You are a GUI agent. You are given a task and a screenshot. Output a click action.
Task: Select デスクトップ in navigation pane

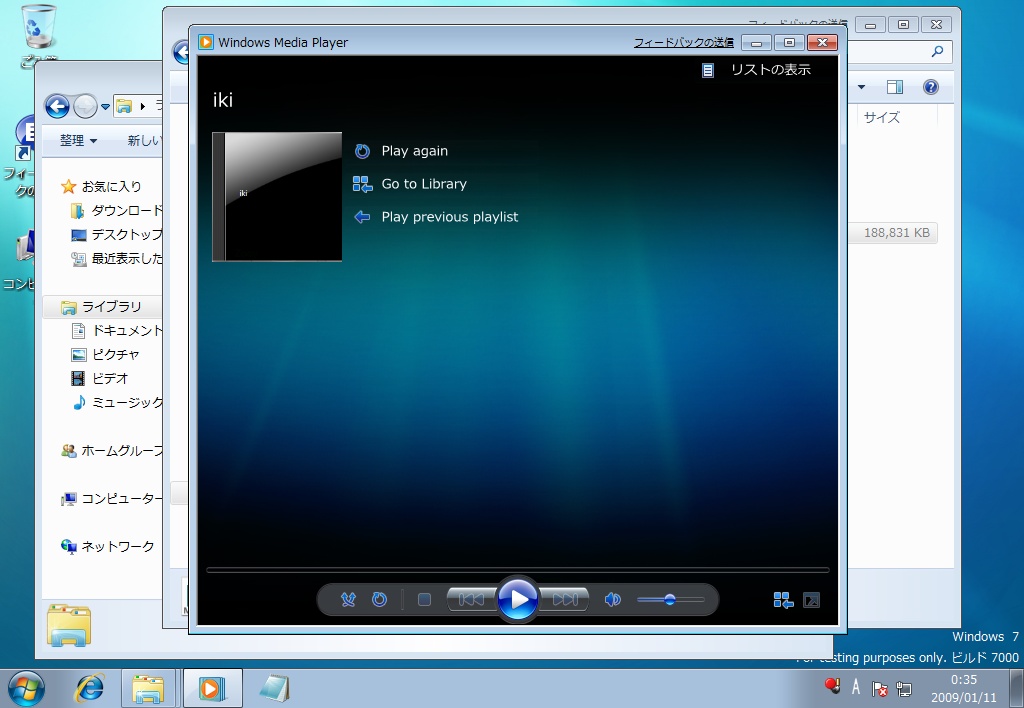coord(127,235)
